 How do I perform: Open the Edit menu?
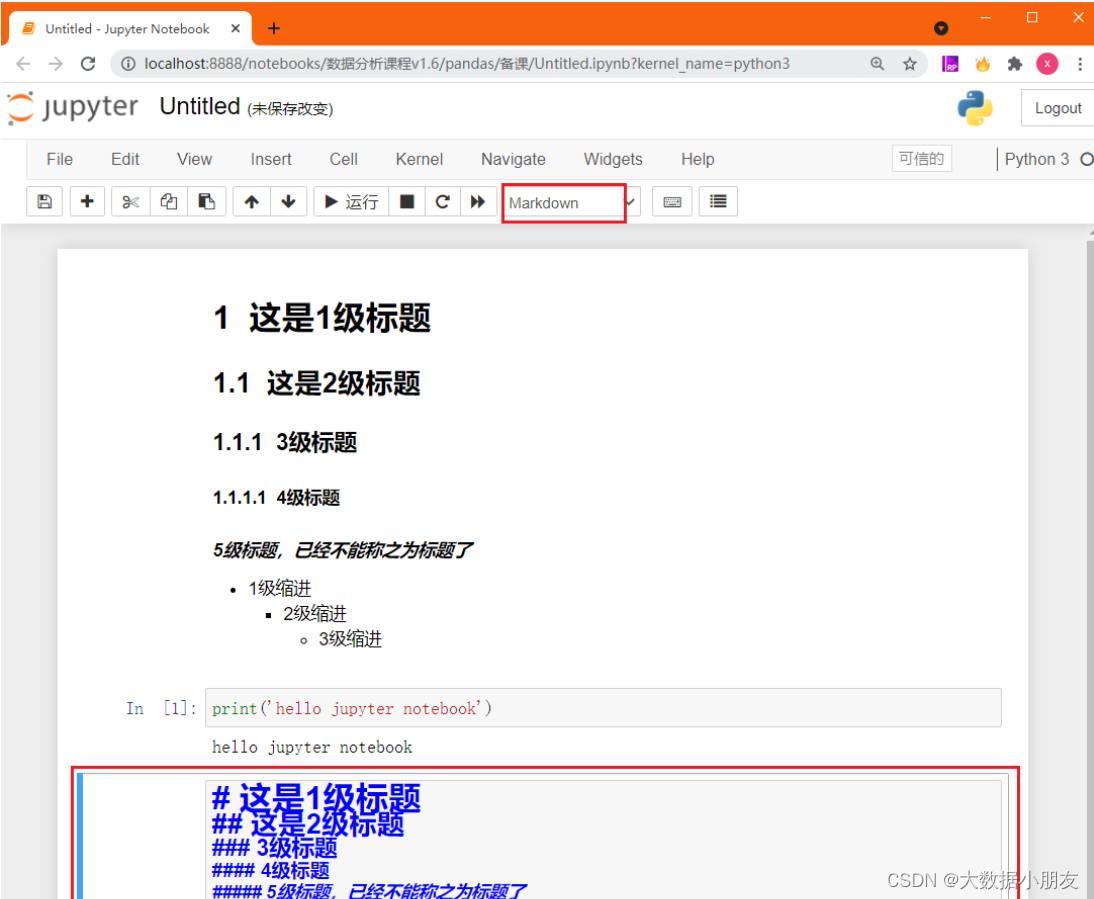click(125, 159)
